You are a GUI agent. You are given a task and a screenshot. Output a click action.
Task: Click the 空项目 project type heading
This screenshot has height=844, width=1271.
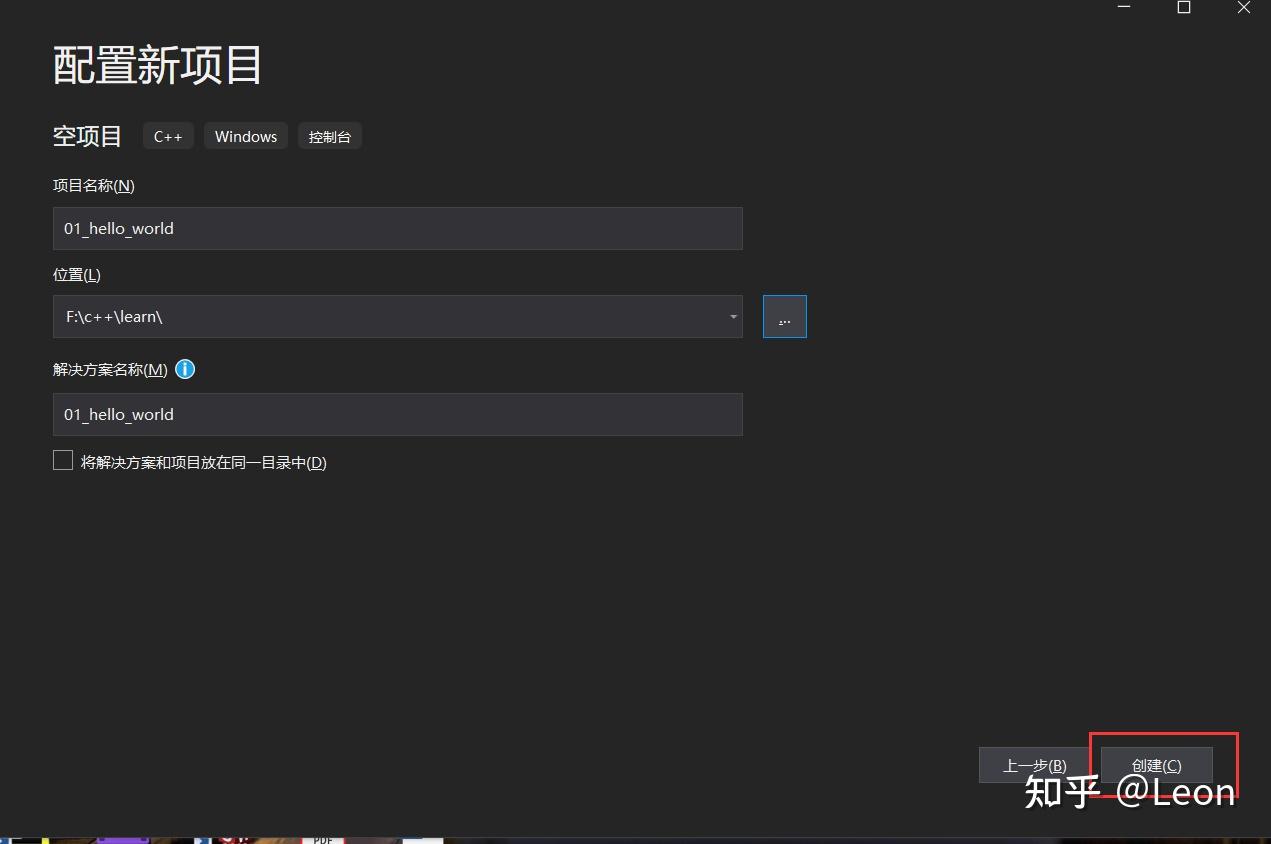tap(87, 136)
